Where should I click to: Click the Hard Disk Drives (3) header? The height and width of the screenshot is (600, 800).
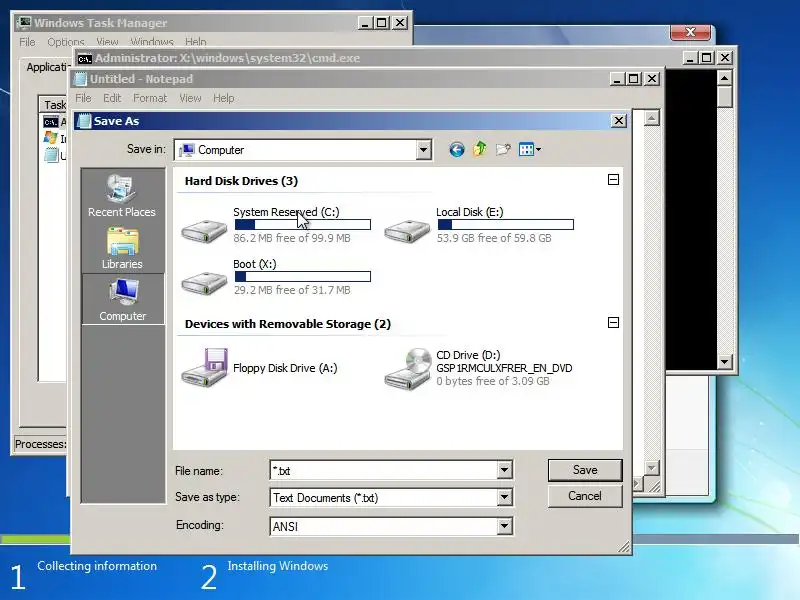[x=241, y=181]
